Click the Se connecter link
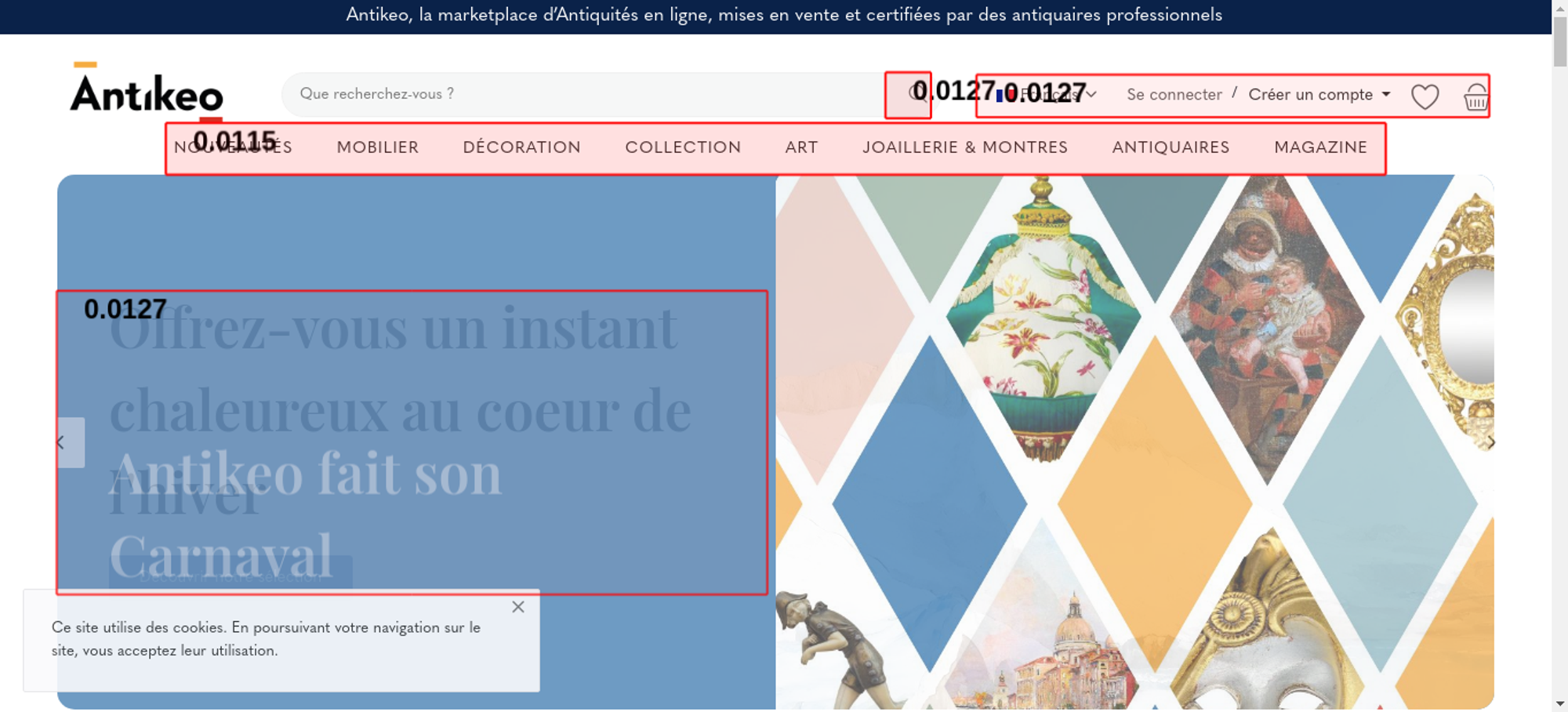 [1174, 95]
